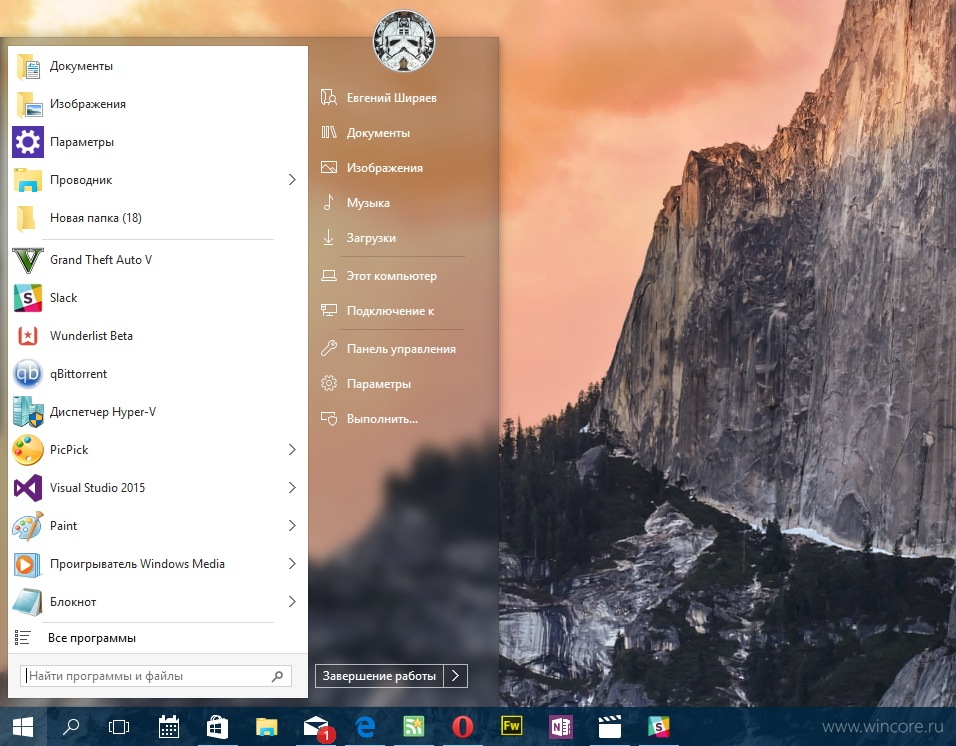The height and width of the screenshot is (746, 956).
Task: Open the pinned Изображения folder in the programs list
Action: pos(158,104)
